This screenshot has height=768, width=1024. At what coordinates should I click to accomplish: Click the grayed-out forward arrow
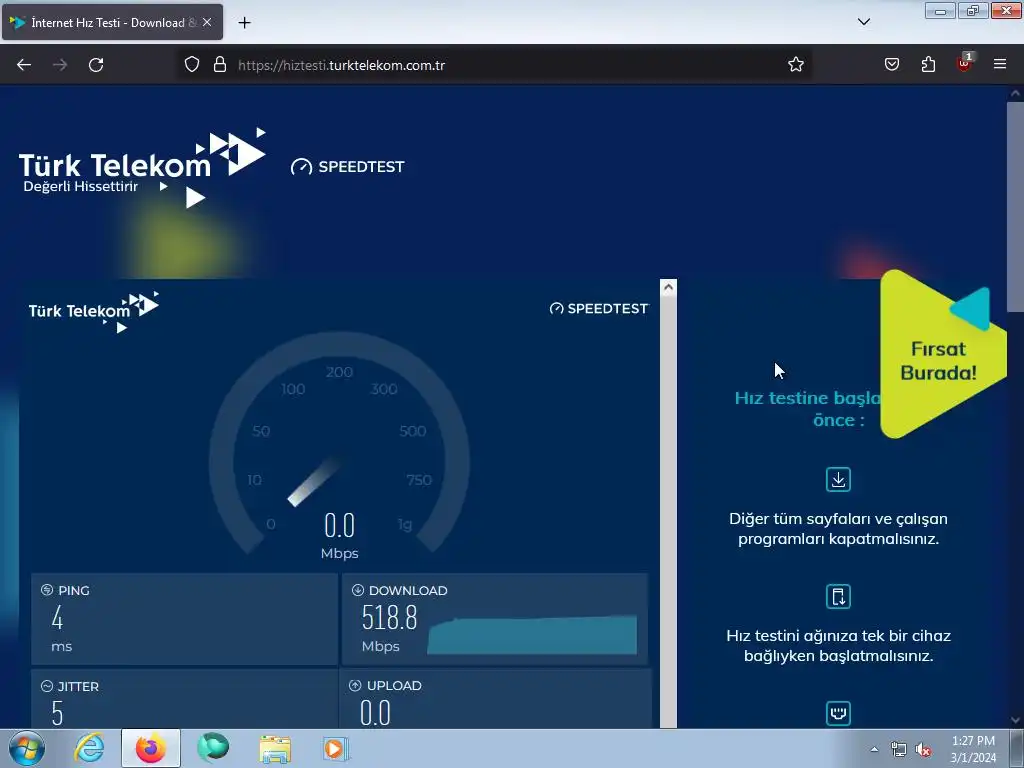pos(60,65)
